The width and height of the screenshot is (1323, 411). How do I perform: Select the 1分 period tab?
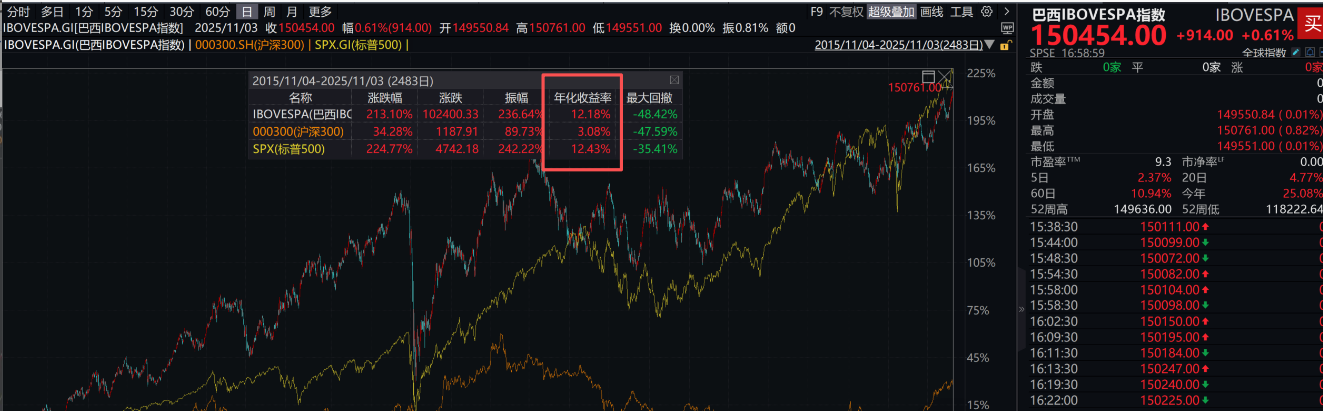[x=84, y=12]
